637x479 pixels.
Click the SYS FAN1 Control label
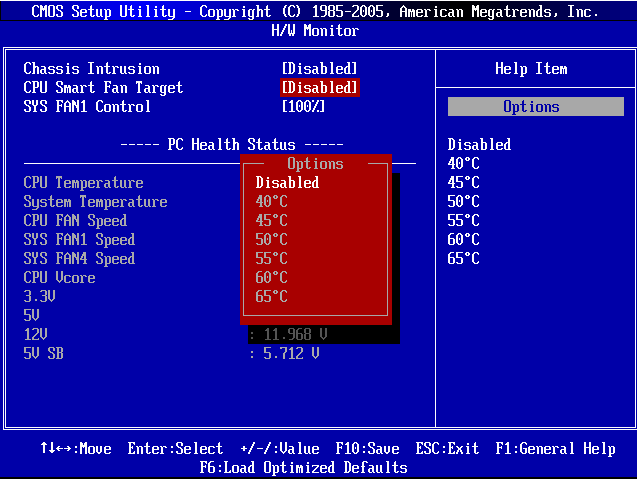point(87,106)
